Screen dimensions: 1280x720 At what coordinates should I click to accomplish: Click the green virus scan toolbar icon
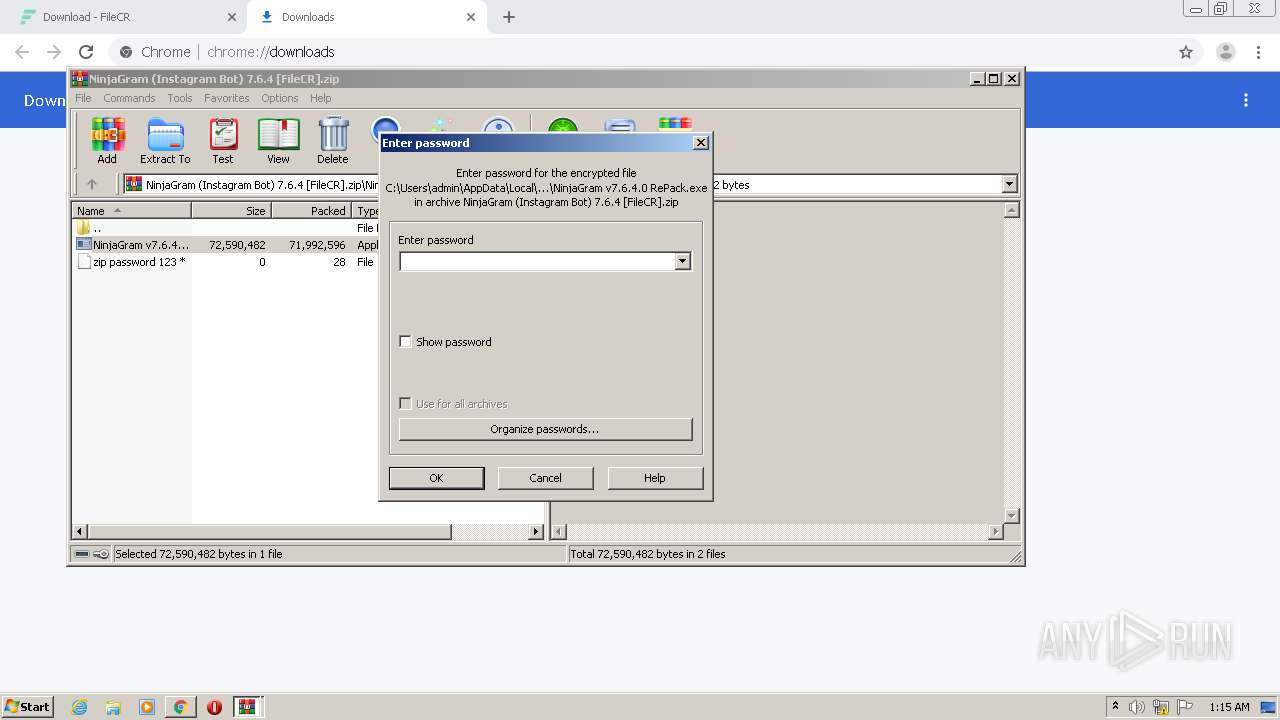562,128
